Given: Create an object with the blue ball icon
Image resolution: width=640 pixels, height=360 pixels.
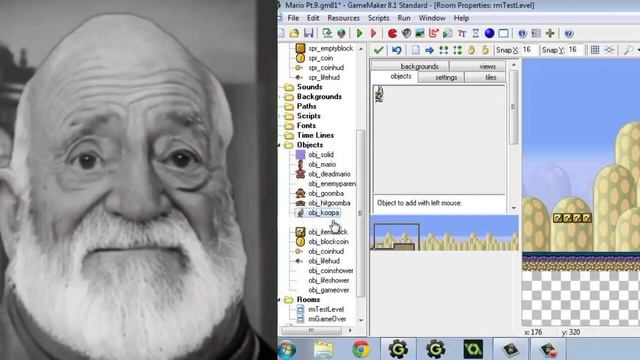Looking at the screenshot, I should 489,33.
